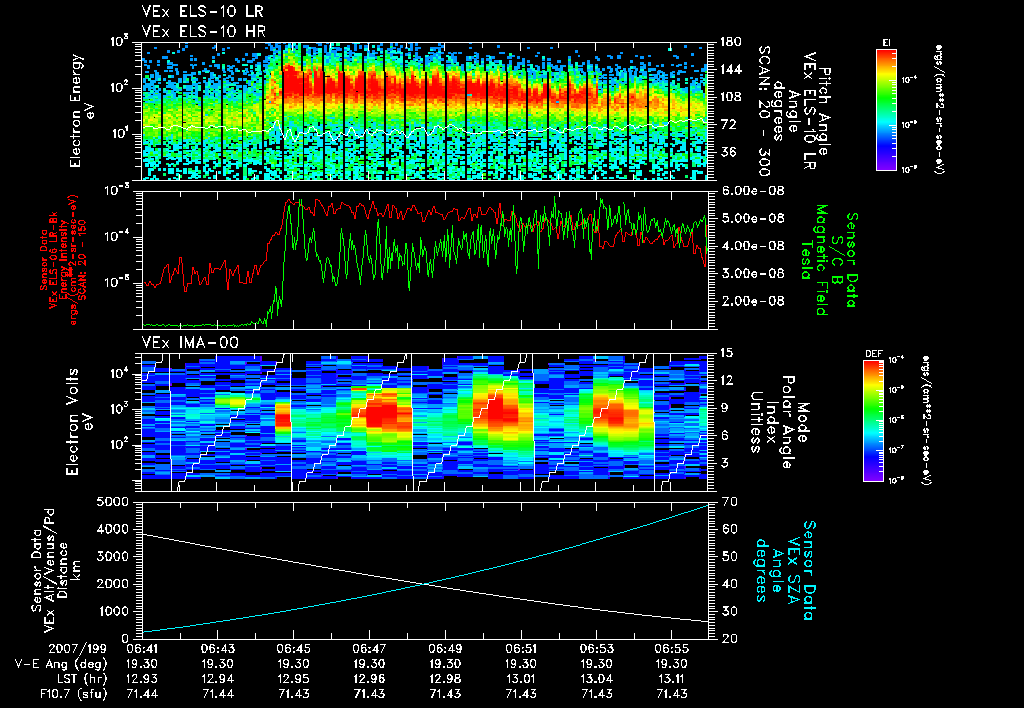
Task: Click the altitude axis tick 5000
Action: pos(111,502)
